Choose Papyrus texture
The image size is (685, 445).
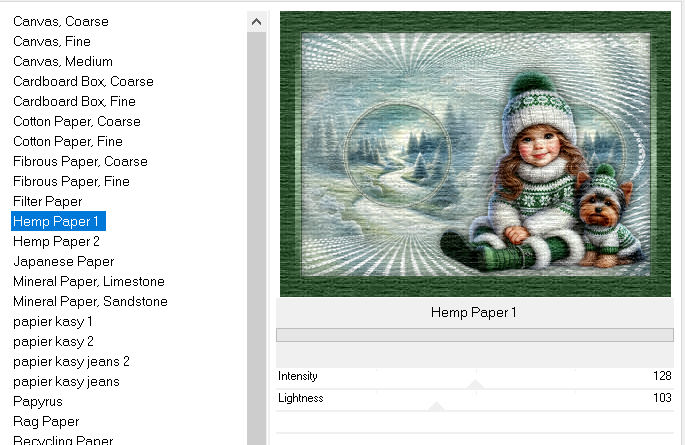coord(38,402)
